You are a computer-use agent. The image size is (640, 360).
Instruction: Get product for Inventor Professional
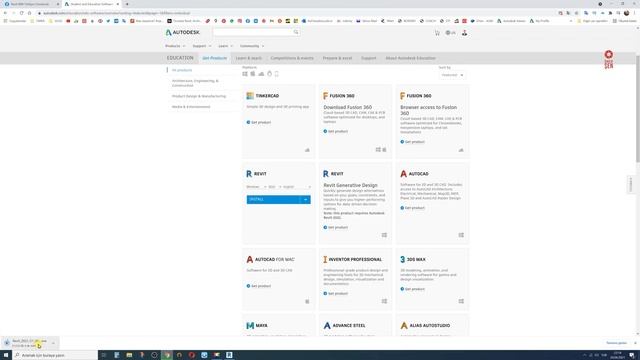click(x=336, y=293)
